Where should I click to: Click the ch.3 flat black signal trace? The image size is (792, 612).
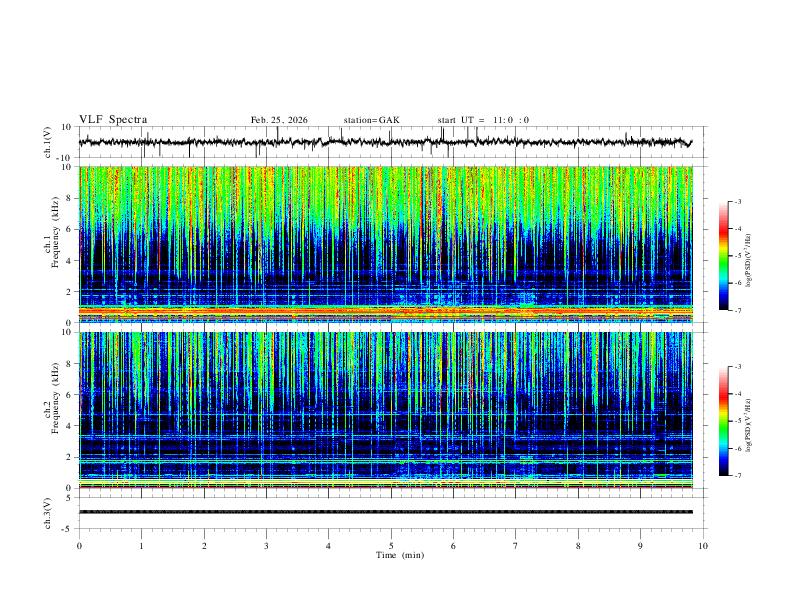(x=386, y=512)
